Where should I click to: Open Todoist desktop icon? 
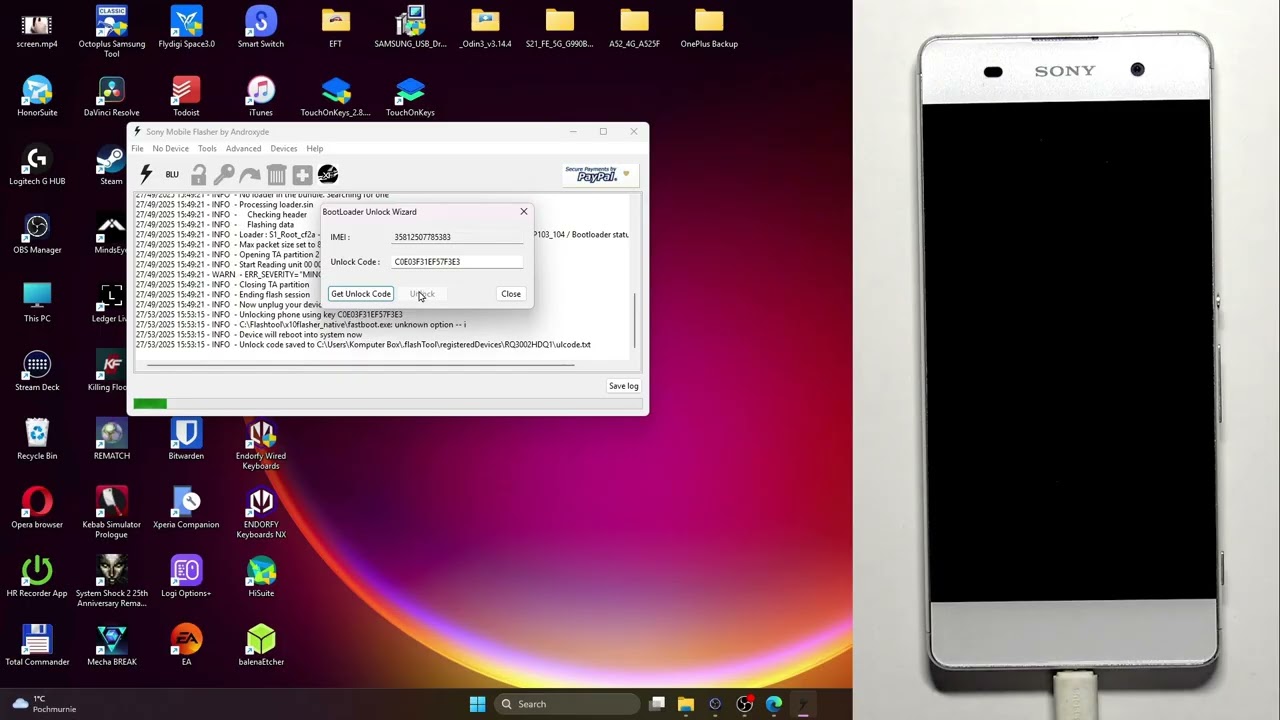pos(186,98)
